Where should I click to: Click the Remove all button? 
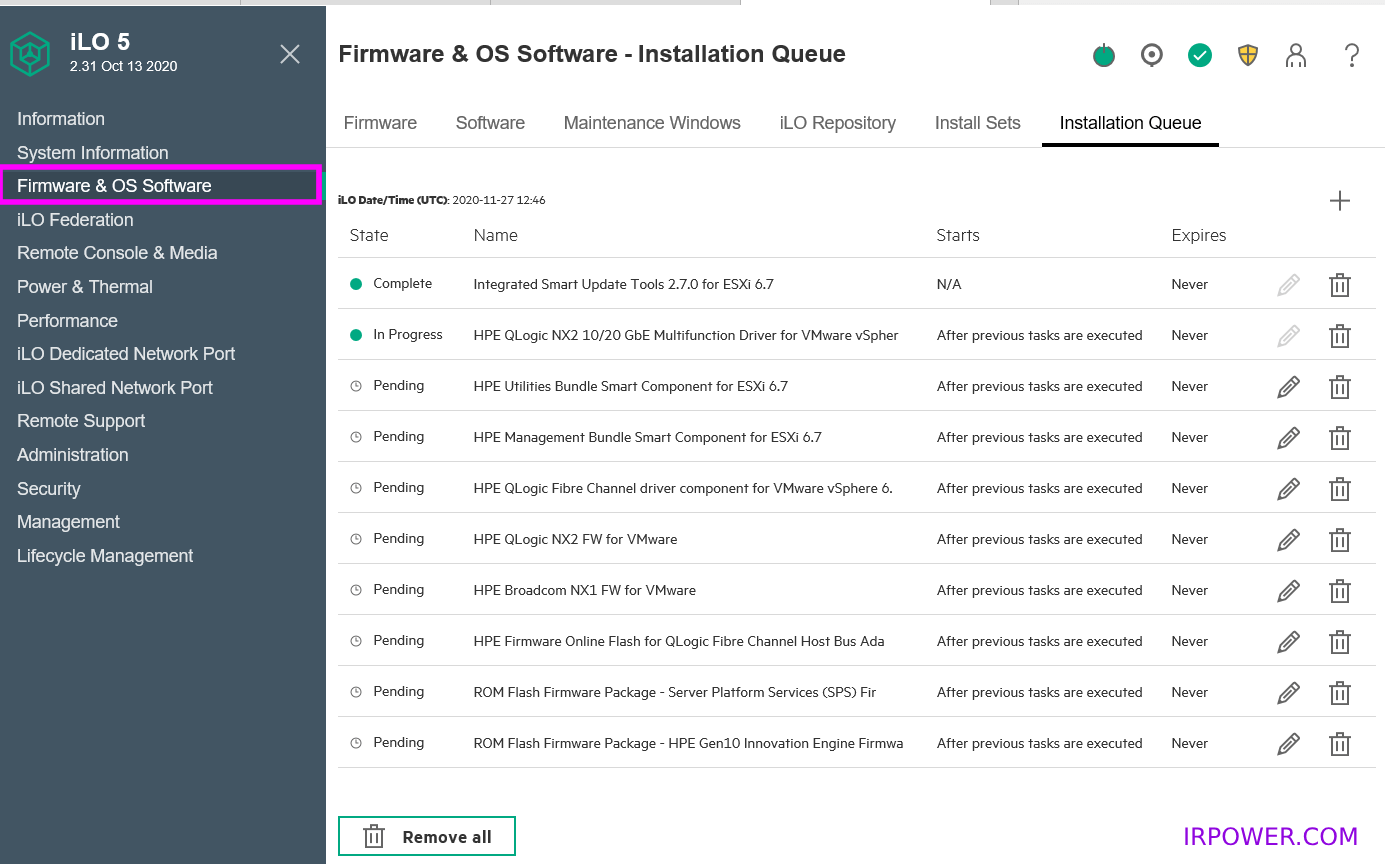tap(427, 837)
